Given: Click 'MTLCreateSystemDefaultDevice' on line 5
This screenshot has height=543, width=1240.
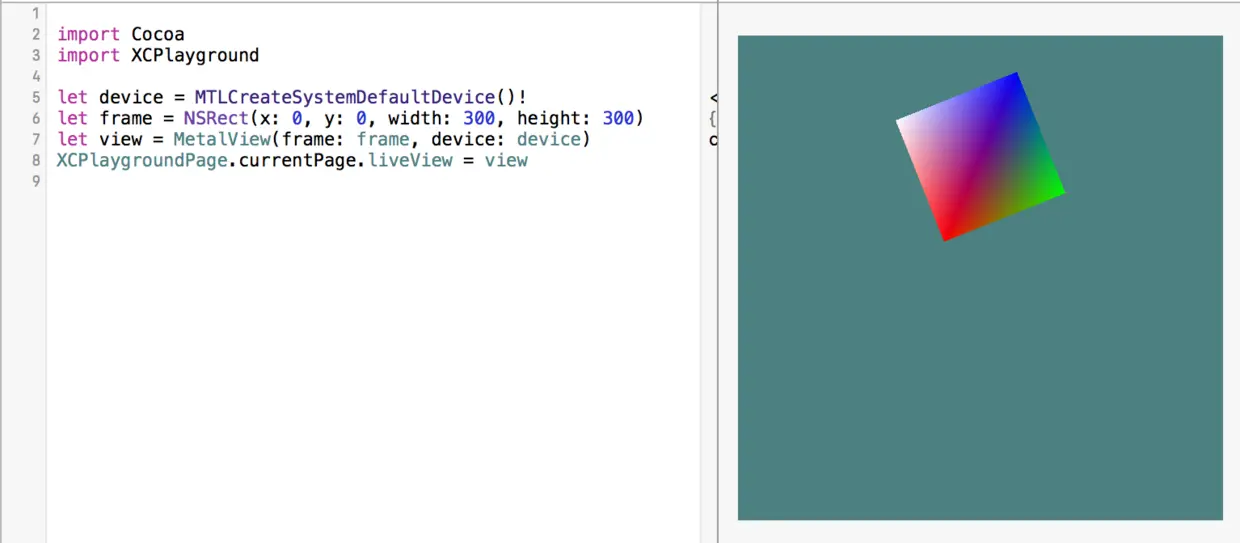Looking at the screenshot, I should (345, 97).
